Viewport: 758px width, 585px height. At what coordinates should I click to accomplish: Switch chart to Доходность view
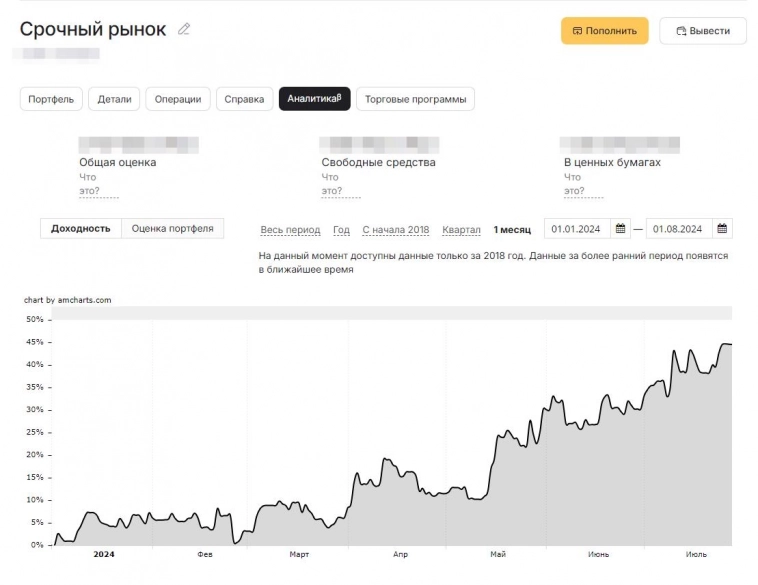point(81,229)
